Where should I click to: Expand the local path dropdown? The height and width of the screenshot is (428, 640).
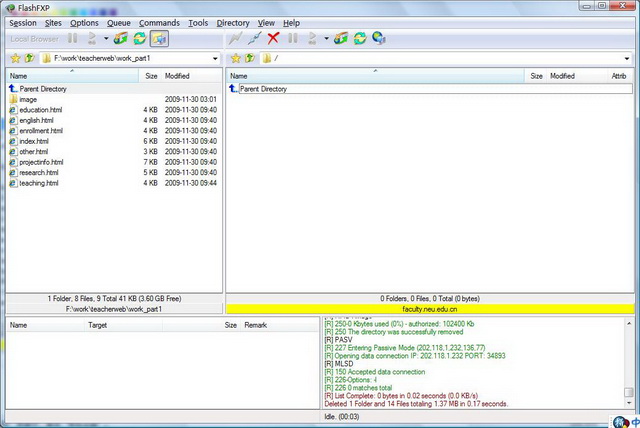coord(215,59)
